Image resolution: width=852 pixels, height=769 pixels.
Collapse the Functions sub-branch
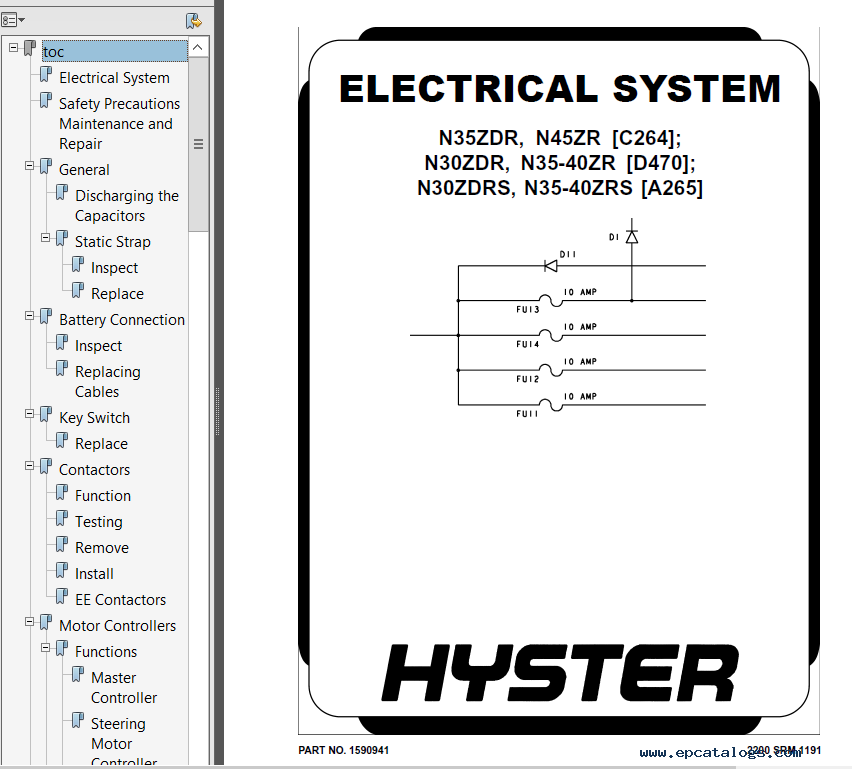pyautogui.click(x=46, y=648)
